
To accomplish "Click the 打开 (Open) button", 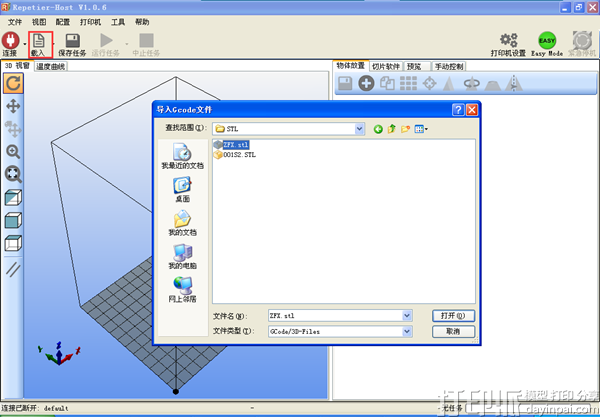I will (x=453, y=316).
